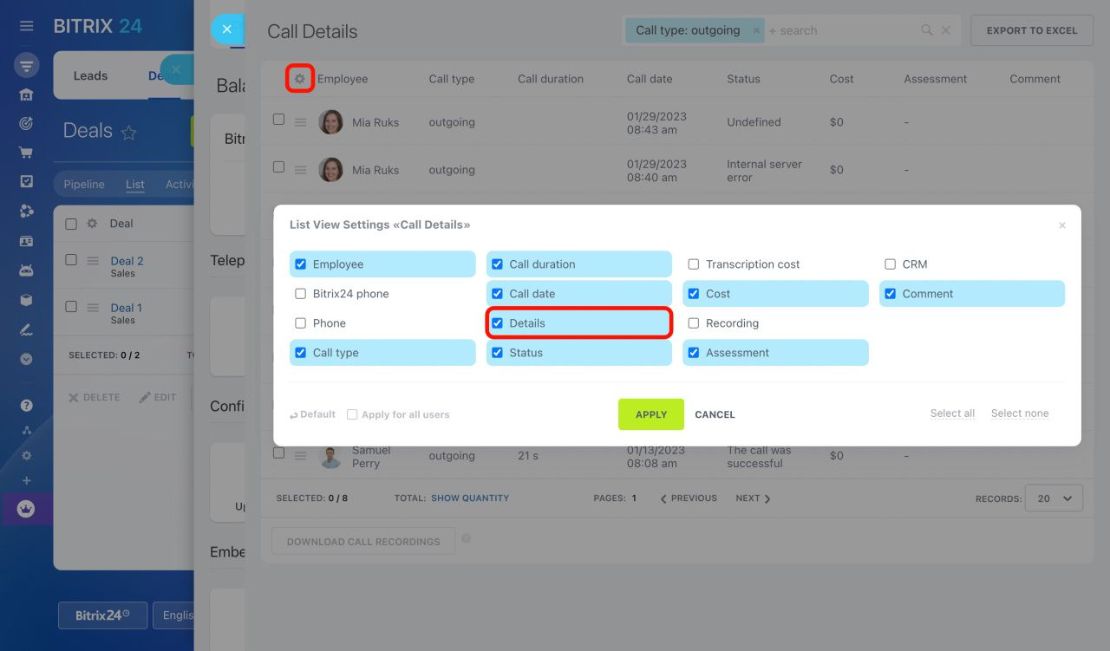Open the tasks checkmark icon in left sidebar
This screenshot has height=651, width=1110.
[26, 182]
